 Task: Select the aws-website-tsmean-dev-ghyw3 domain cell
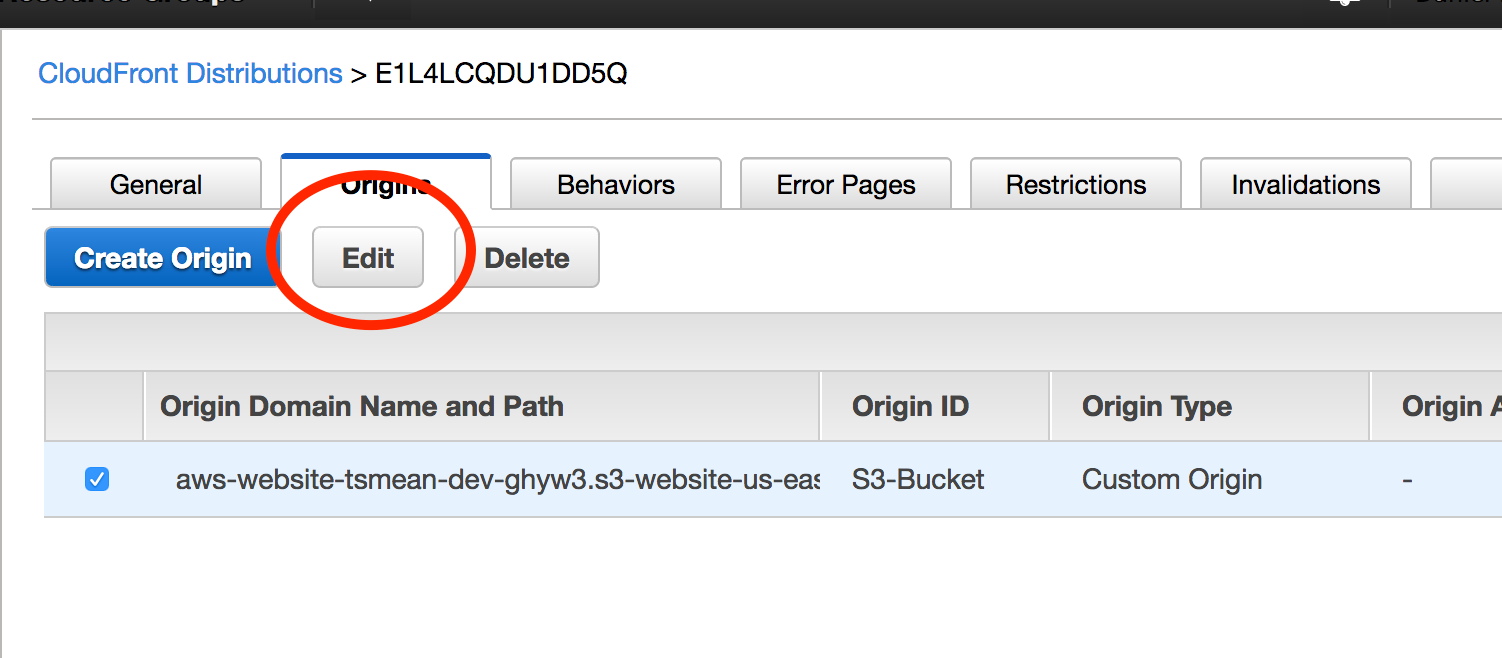point(497,480)
